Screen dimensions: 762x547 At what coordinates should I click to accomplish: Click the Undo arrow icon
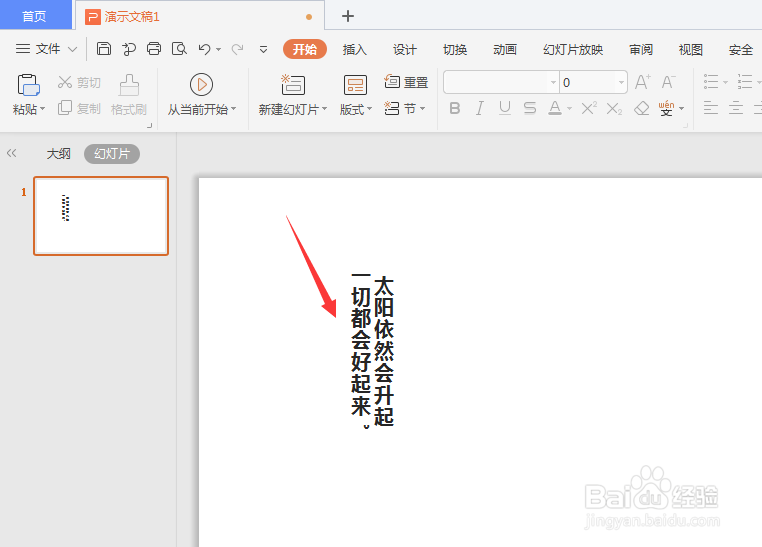(204, 49)
